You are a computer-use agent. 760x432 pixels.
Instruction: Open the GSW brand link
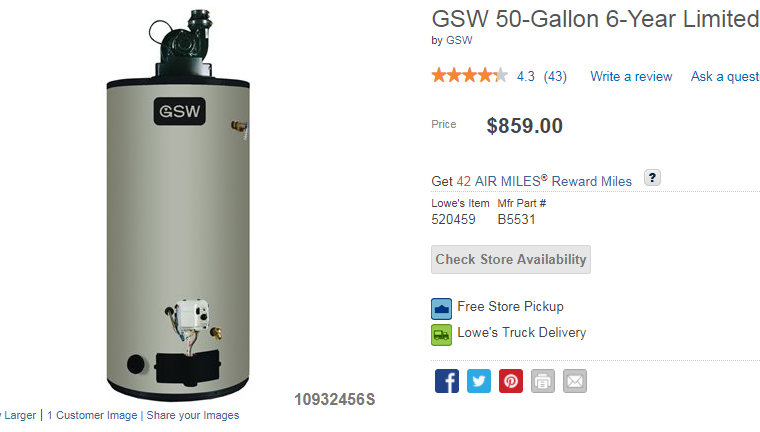pos(459,40)
